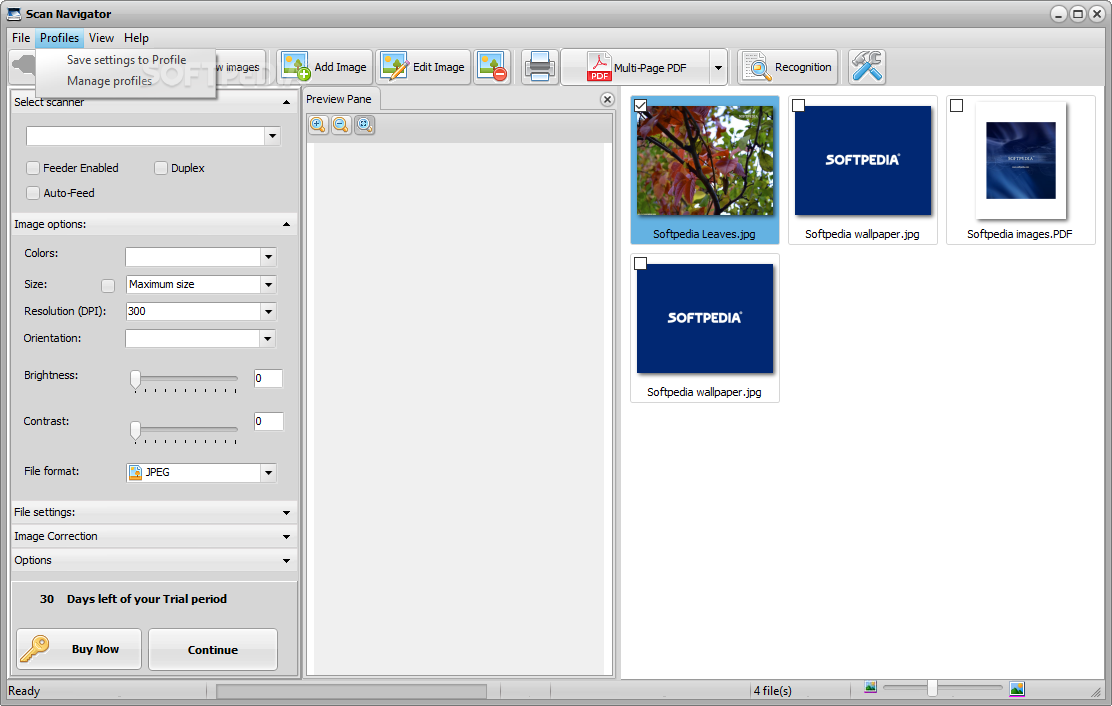Select the Preview Pane tab
Viewport: 1112px width, 706px height.
point(339,99)
